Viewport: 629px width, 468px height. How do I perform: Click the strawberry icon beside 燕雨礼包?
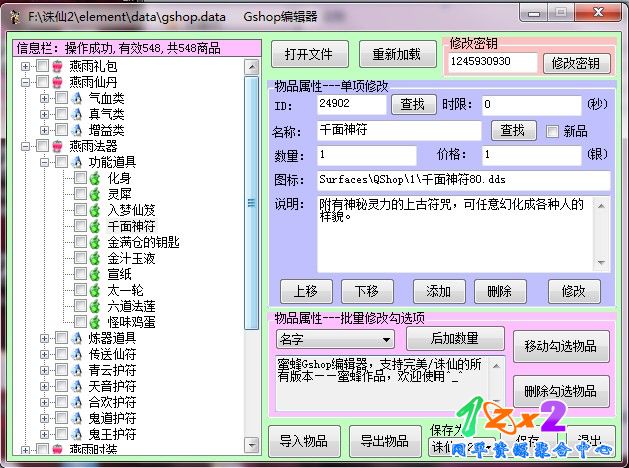58,66
